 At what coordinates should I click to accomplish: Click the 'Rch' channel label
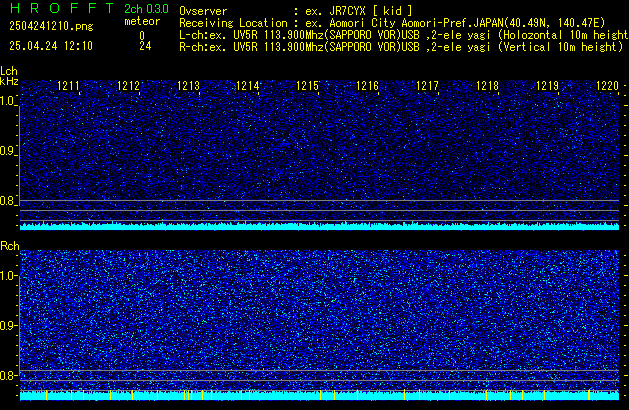10,246
